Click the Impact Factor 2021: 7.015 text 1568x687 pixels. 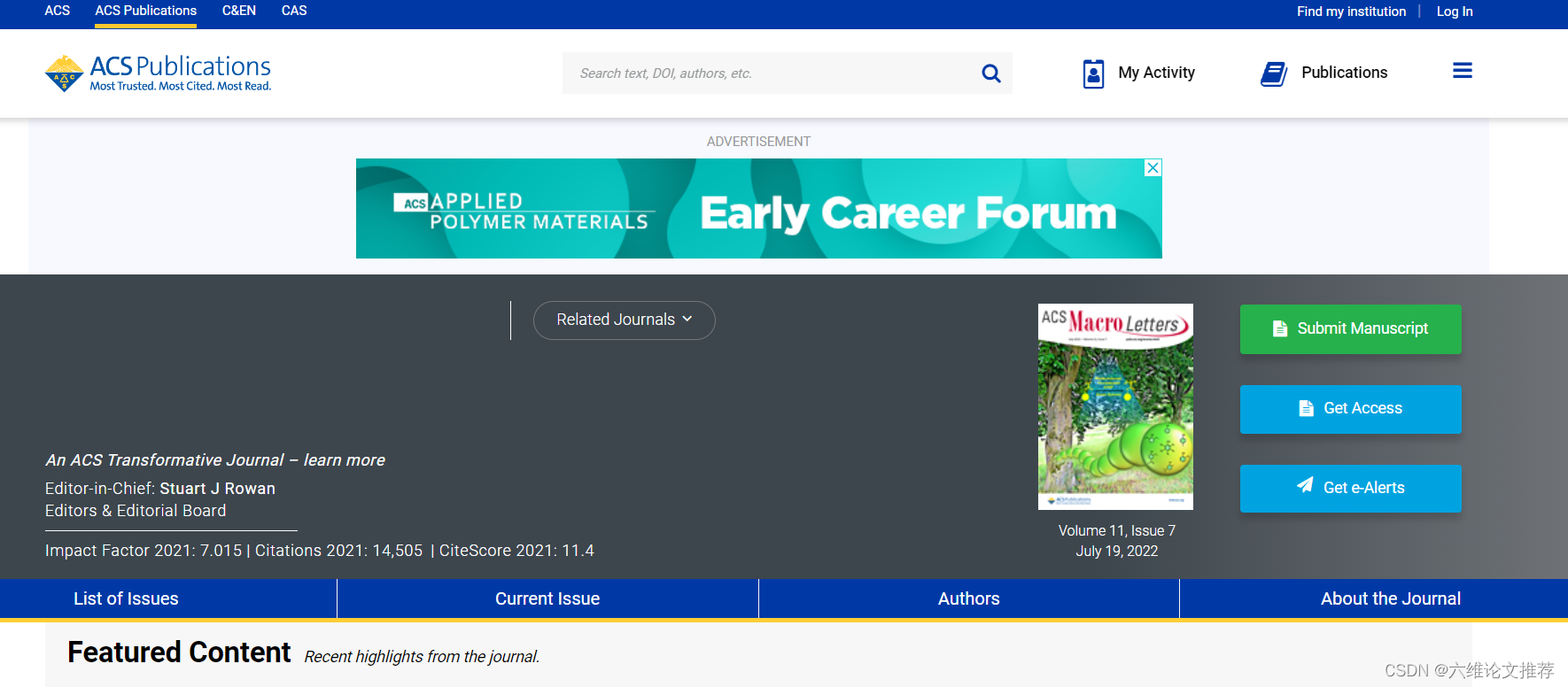[144, 551]
